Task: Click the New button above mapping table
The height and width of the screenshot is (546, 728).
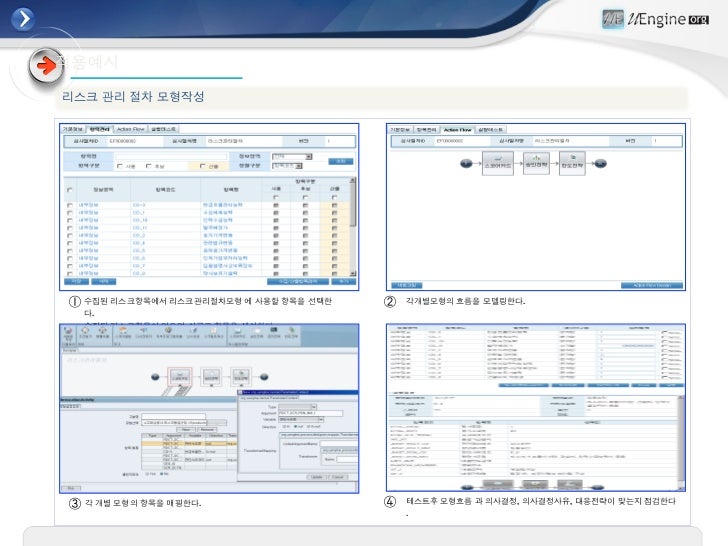Action: coord(186,429)
